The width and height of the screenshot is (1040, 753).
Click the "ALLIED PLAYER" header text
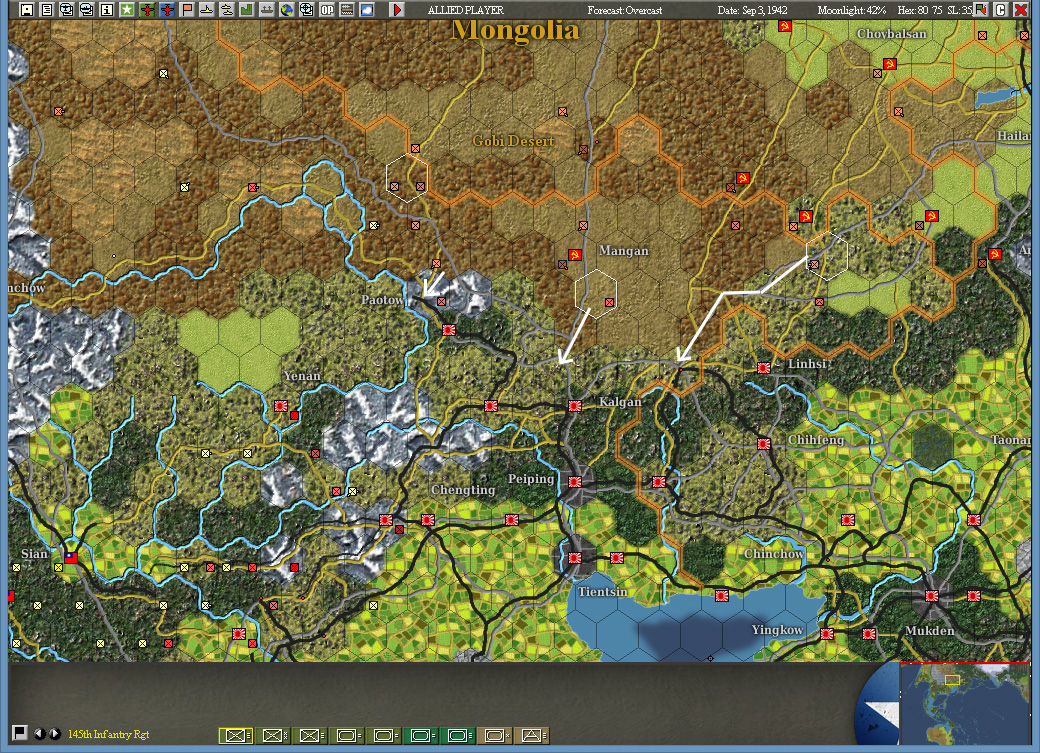click(466, 10)
